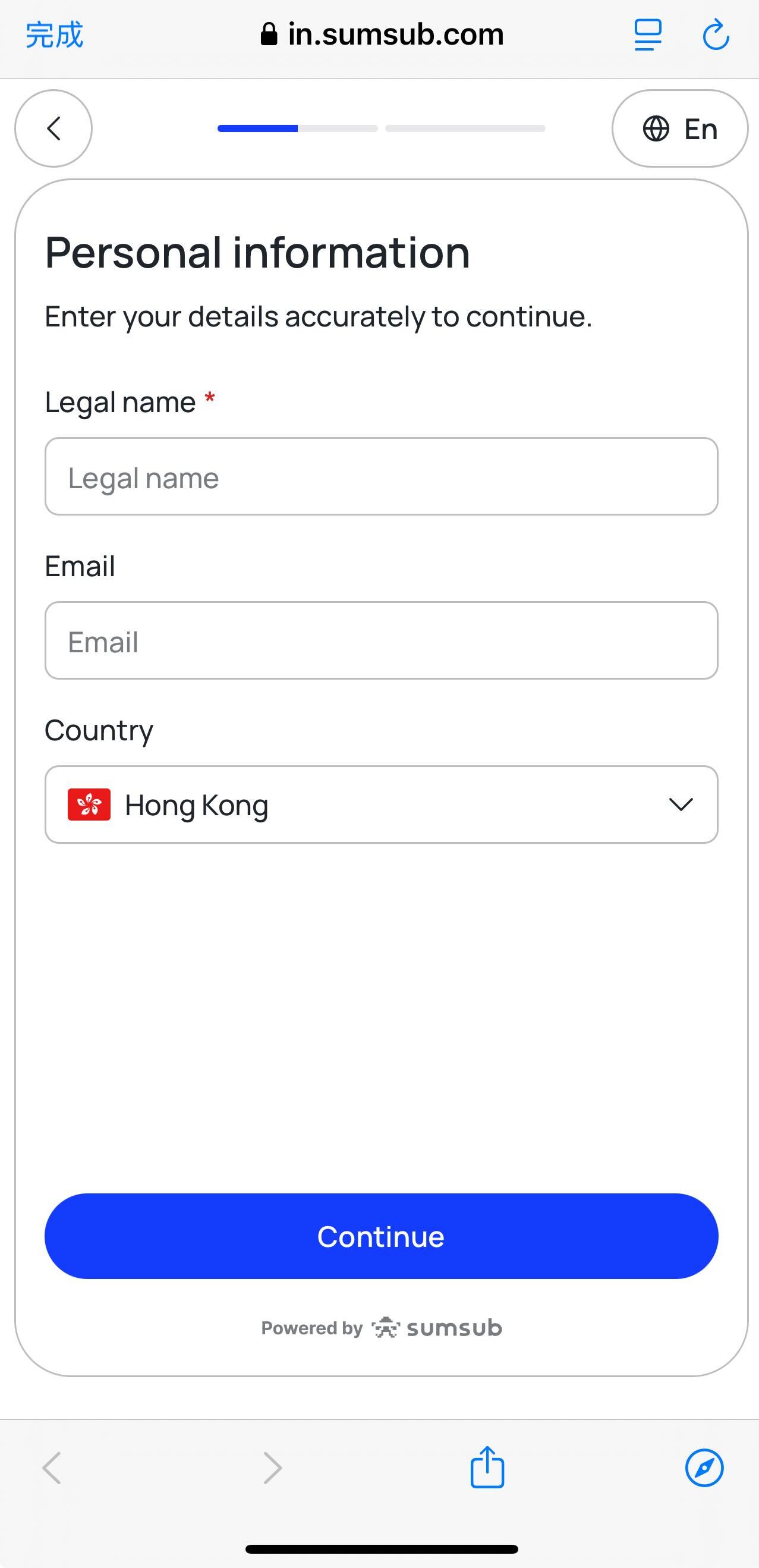
Task: Focus the Legal name input field
Action: coord(381,477)
